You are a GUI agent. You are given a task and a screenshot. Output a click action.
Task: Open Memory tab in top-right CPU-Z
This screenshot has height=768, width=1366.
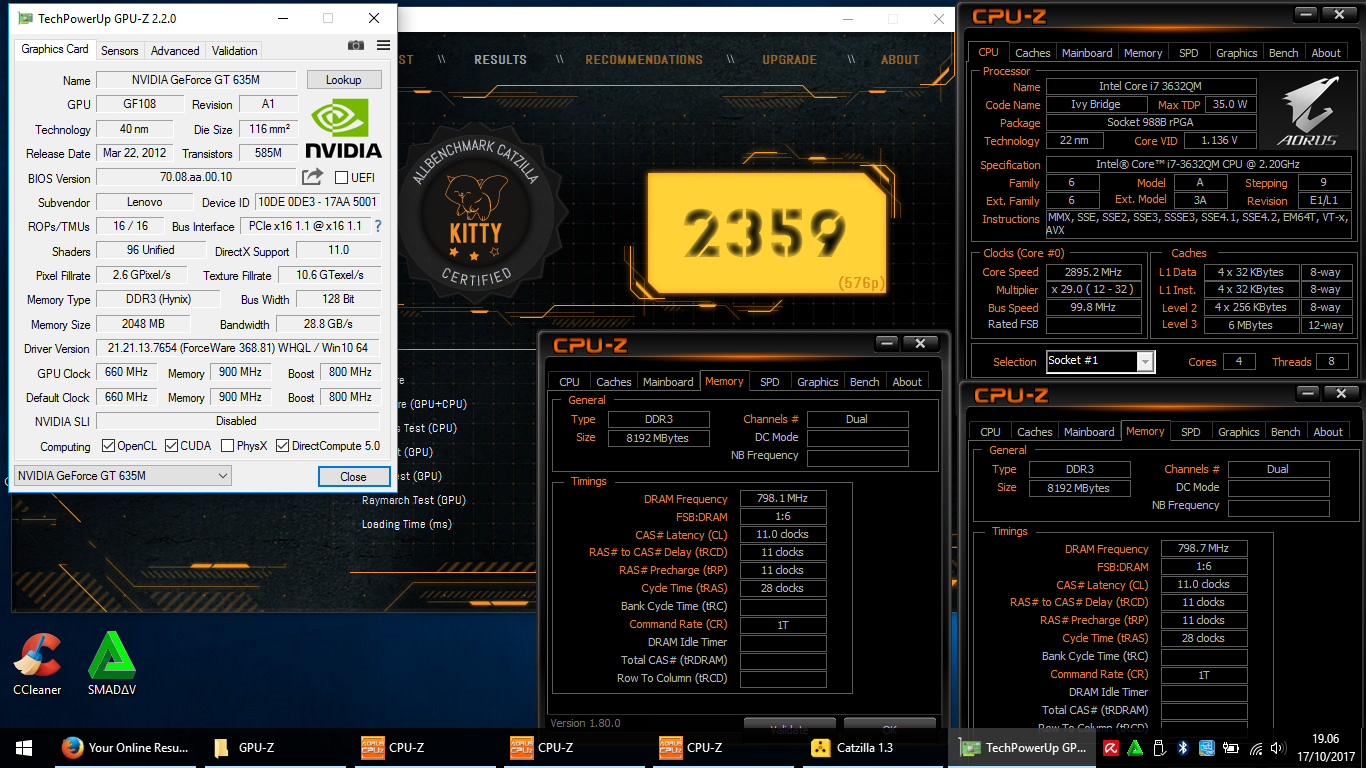pos(1143,53)
